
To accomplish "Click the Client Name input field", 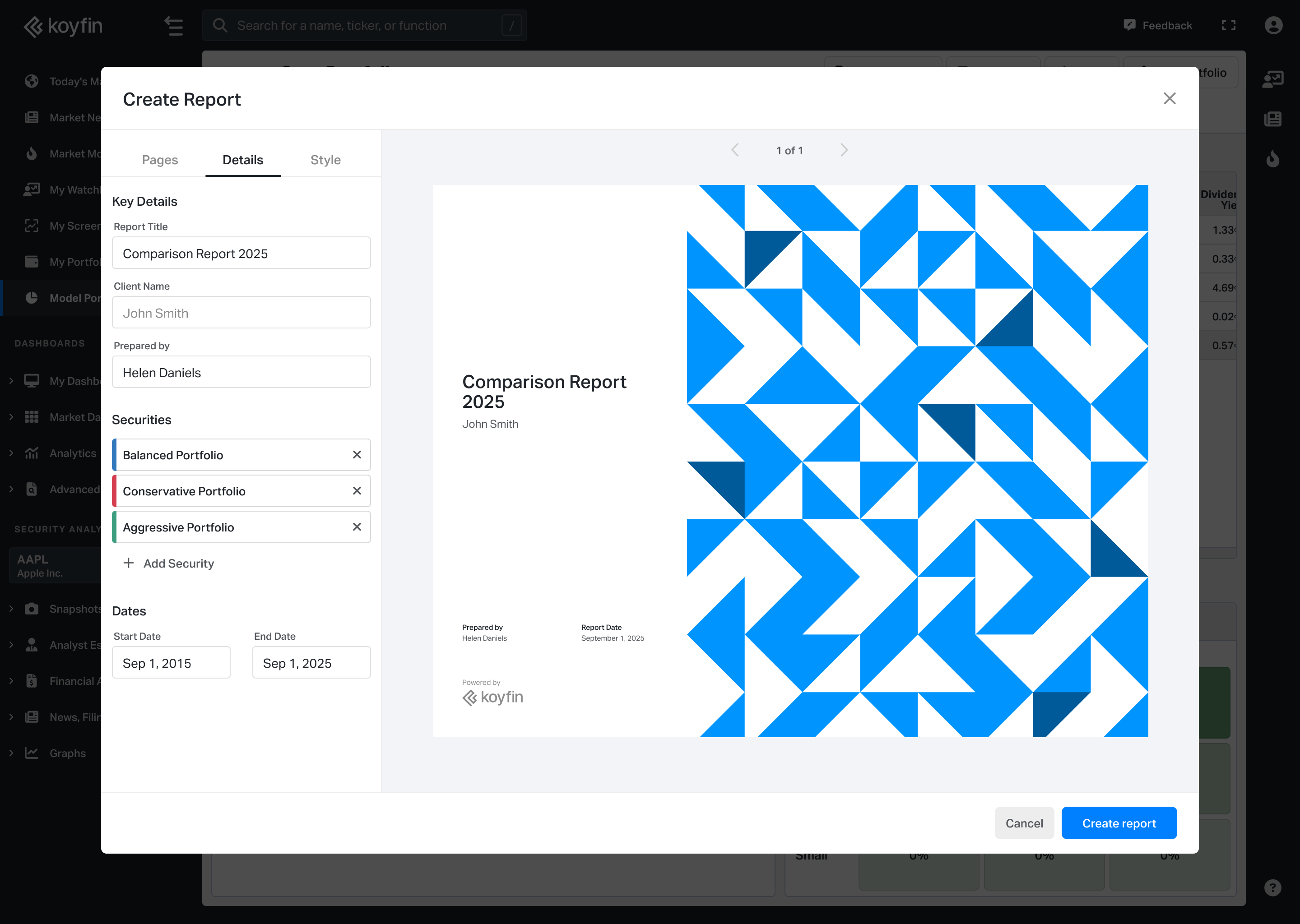I will 241,313.
